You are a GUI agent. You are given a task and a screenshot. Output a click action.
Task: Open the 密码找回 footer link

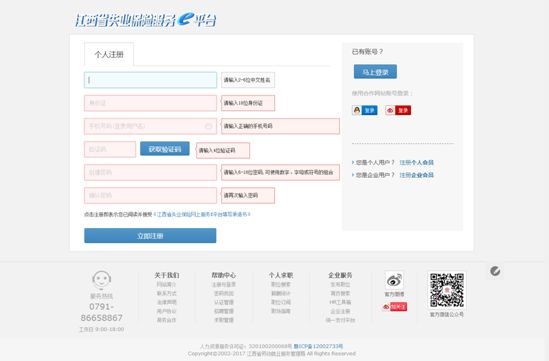pyautogui.click(x=224, y=293)
